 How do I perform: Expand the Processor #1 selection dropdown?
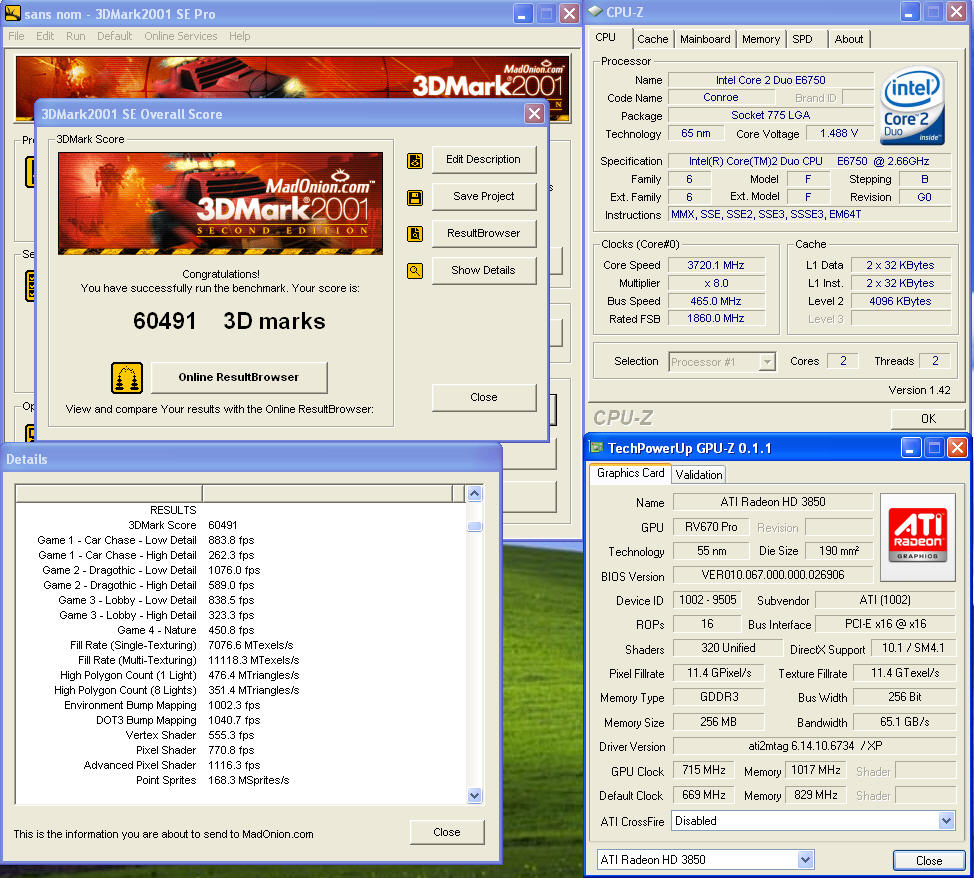(767, 362)
